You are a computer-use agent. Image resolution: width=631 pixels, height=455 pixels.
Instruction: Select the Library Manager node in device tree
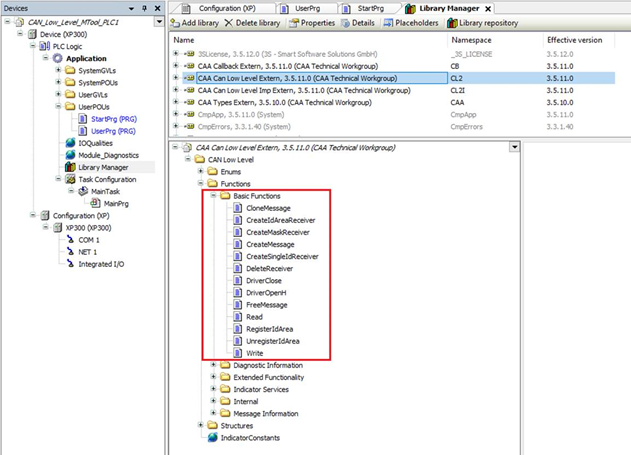(102, 167)
